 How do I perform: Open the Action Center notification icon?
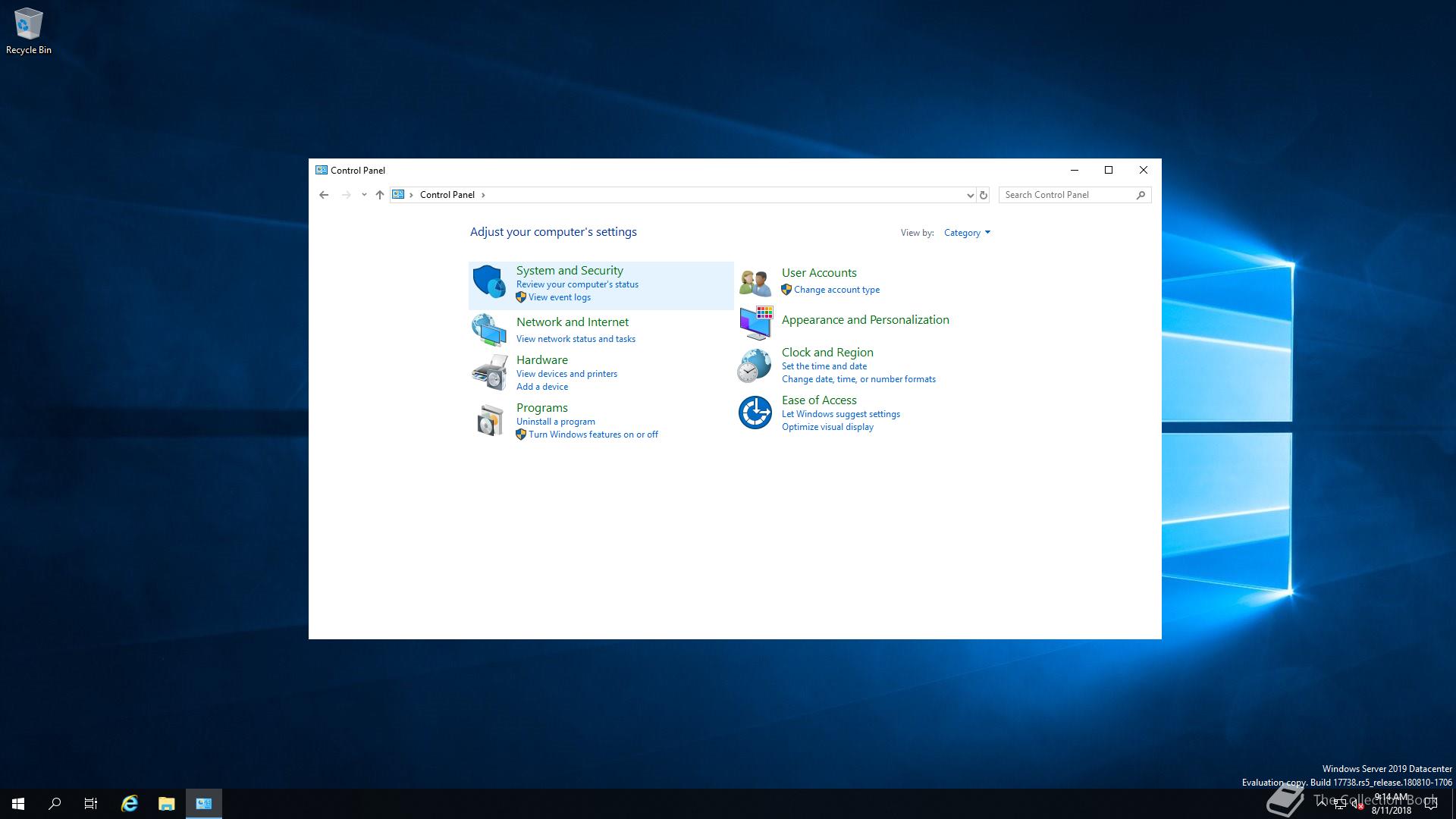[1431, 805]
